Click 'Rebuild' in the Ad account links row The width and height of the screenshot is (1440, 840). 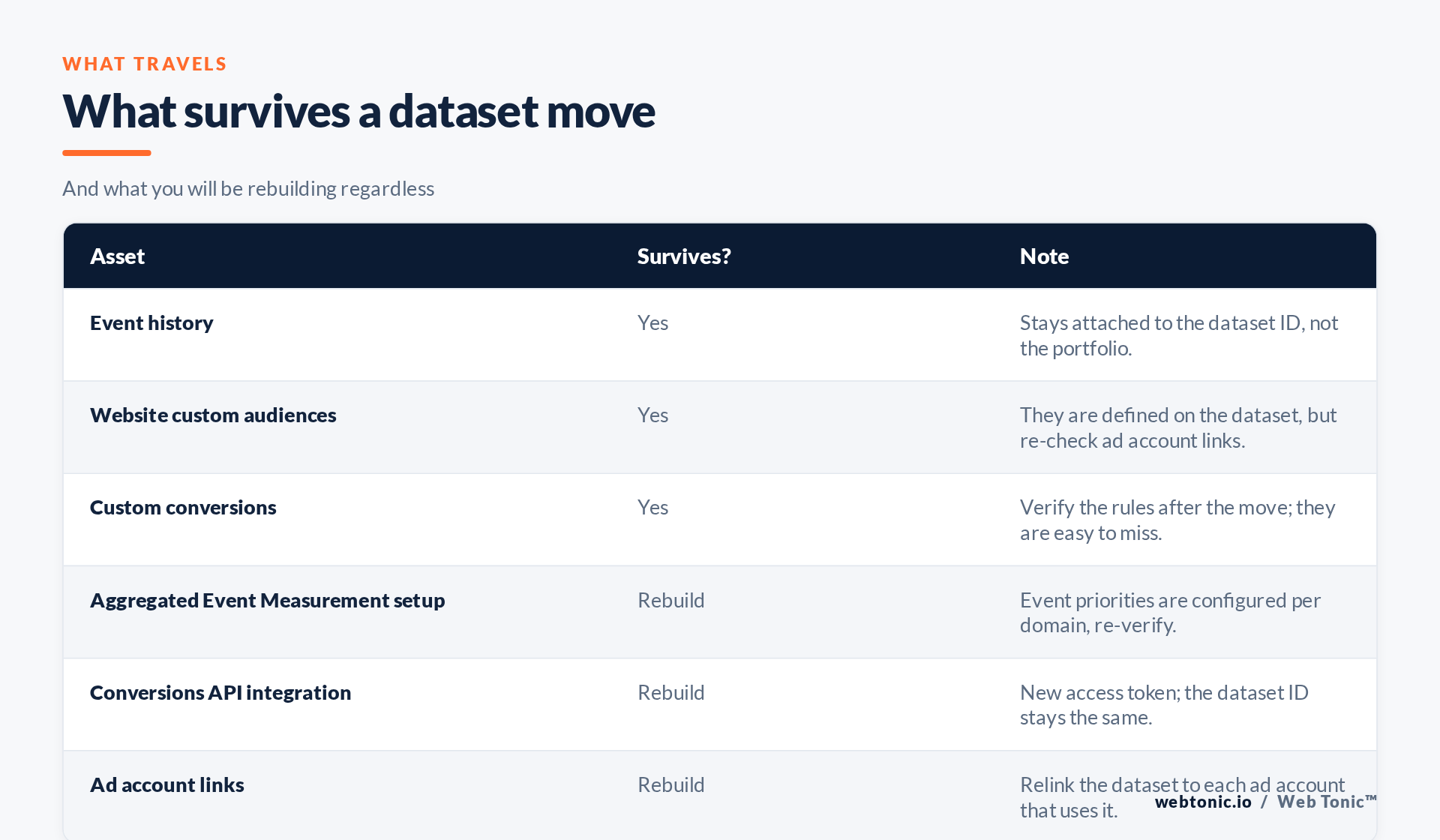[671, 785]
